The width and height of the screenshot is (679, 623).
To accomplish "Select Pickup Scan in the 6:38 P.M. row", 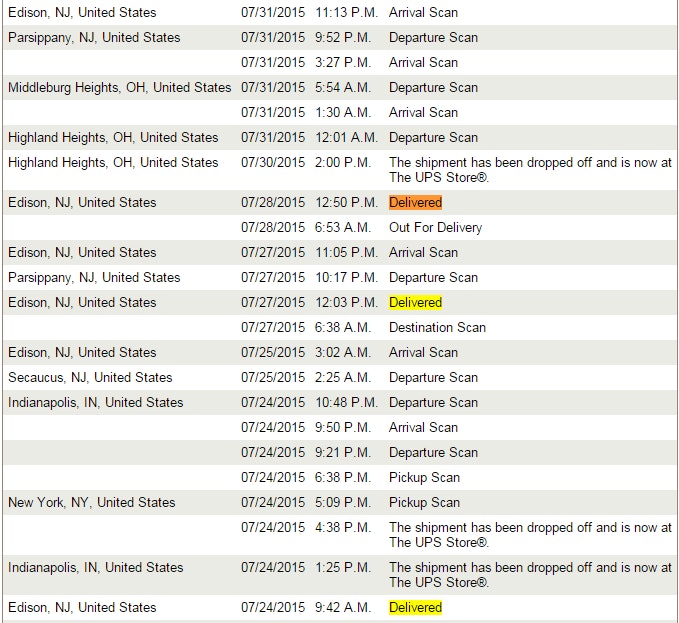I will click(x=424, y=477).
